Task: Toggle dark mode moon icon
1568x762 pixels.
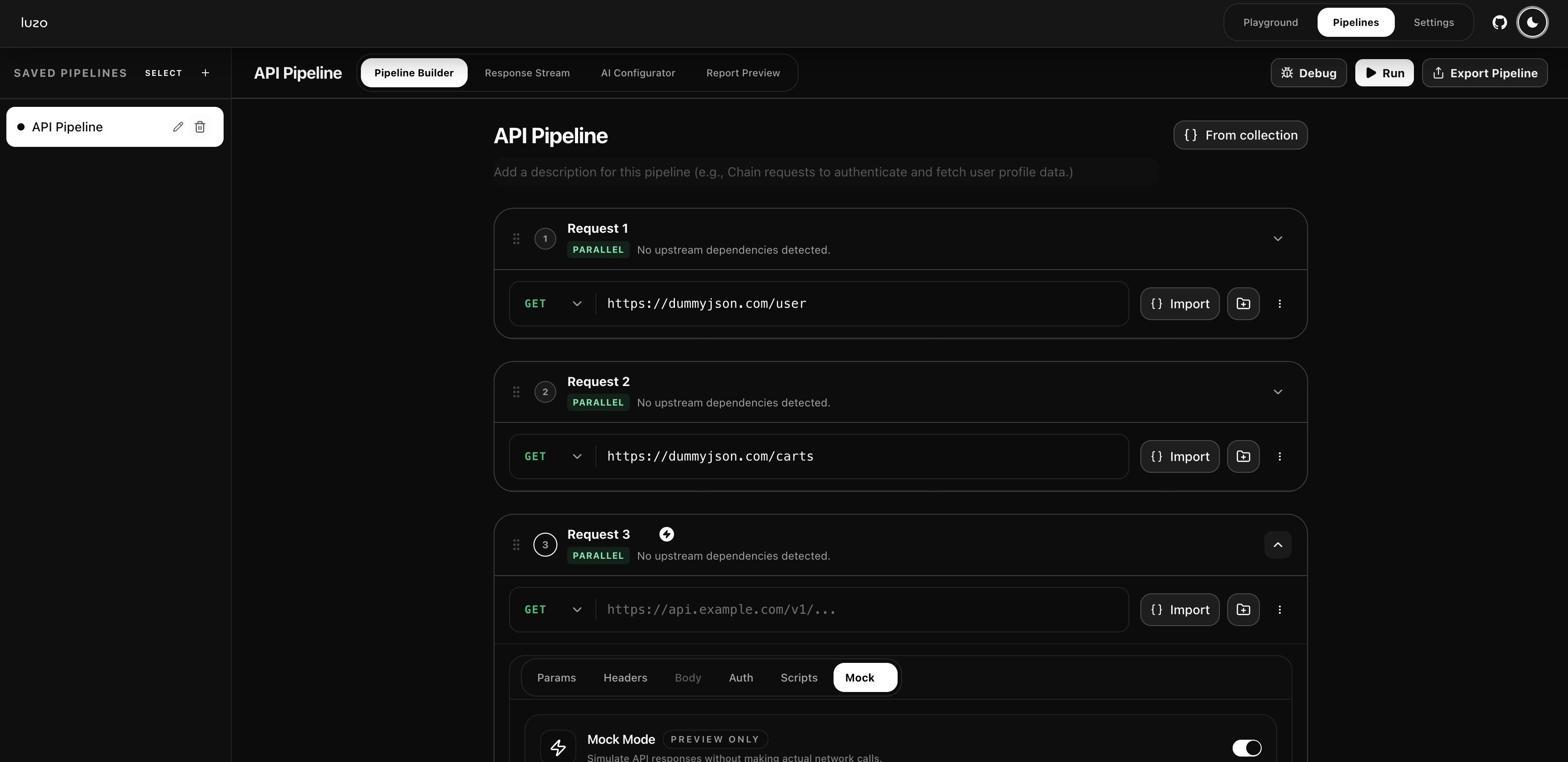Action: tap(1532, 23)
